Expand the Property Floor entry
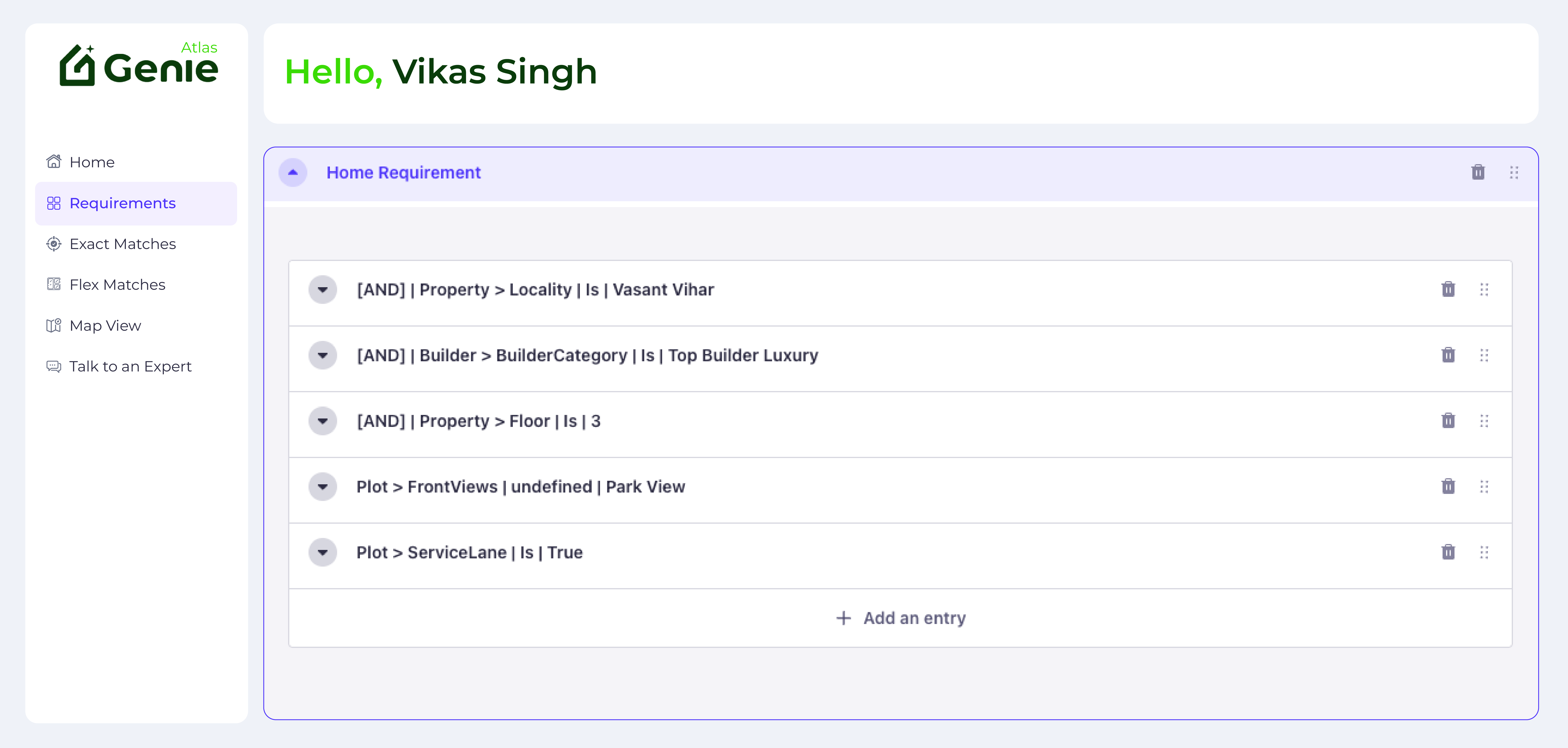Image resolution: width=1568 pixels, height=748 pixels. (x=323, y=421)
